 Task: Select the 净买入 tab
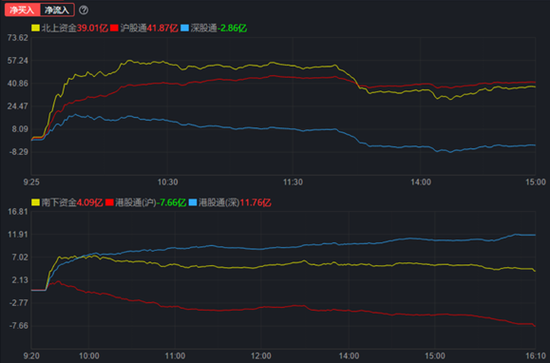pos(22,10)
